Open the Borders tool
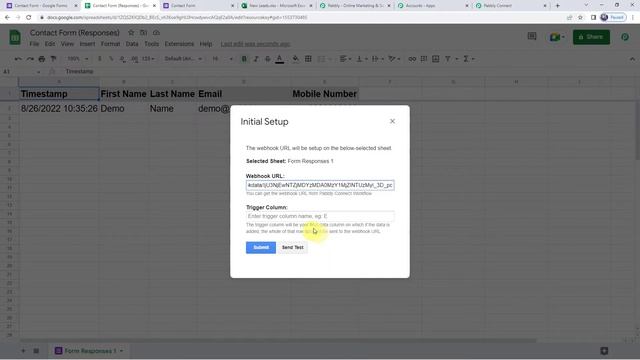This screenshot has width=640, height=360. (x=308, y=59)
